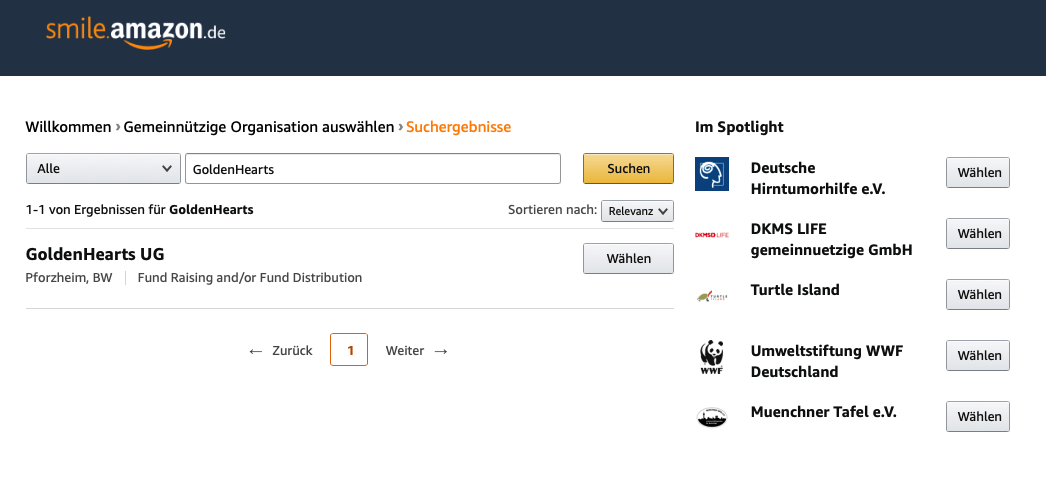1046x486 pixels.
Task: Click the WWF panda logo
Action: pyautogui.click(x=712, y=357)
